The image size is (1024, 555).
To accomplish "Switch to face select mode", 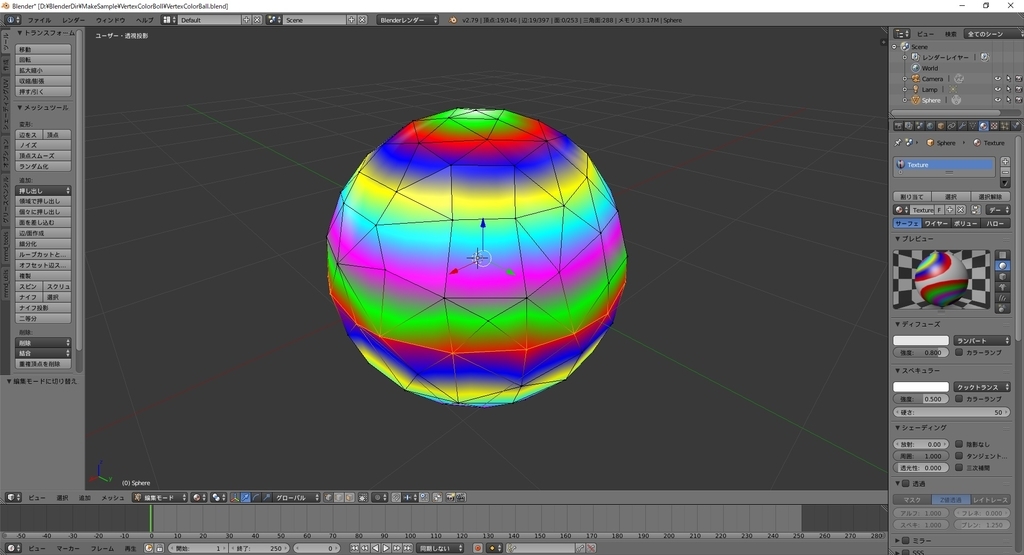I will [x=349, y=498].
